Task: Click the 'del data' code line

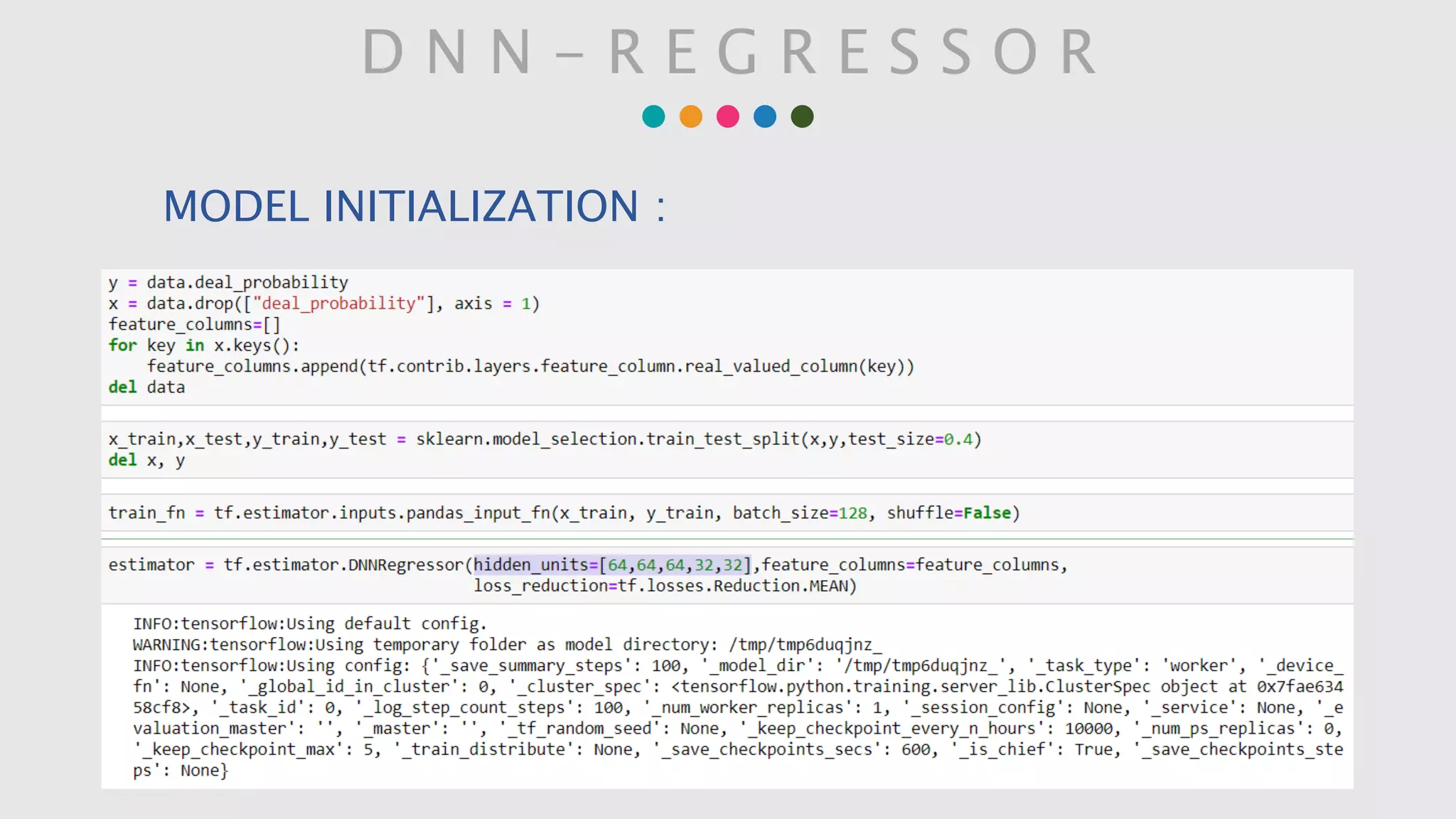Action: [146, 387]
